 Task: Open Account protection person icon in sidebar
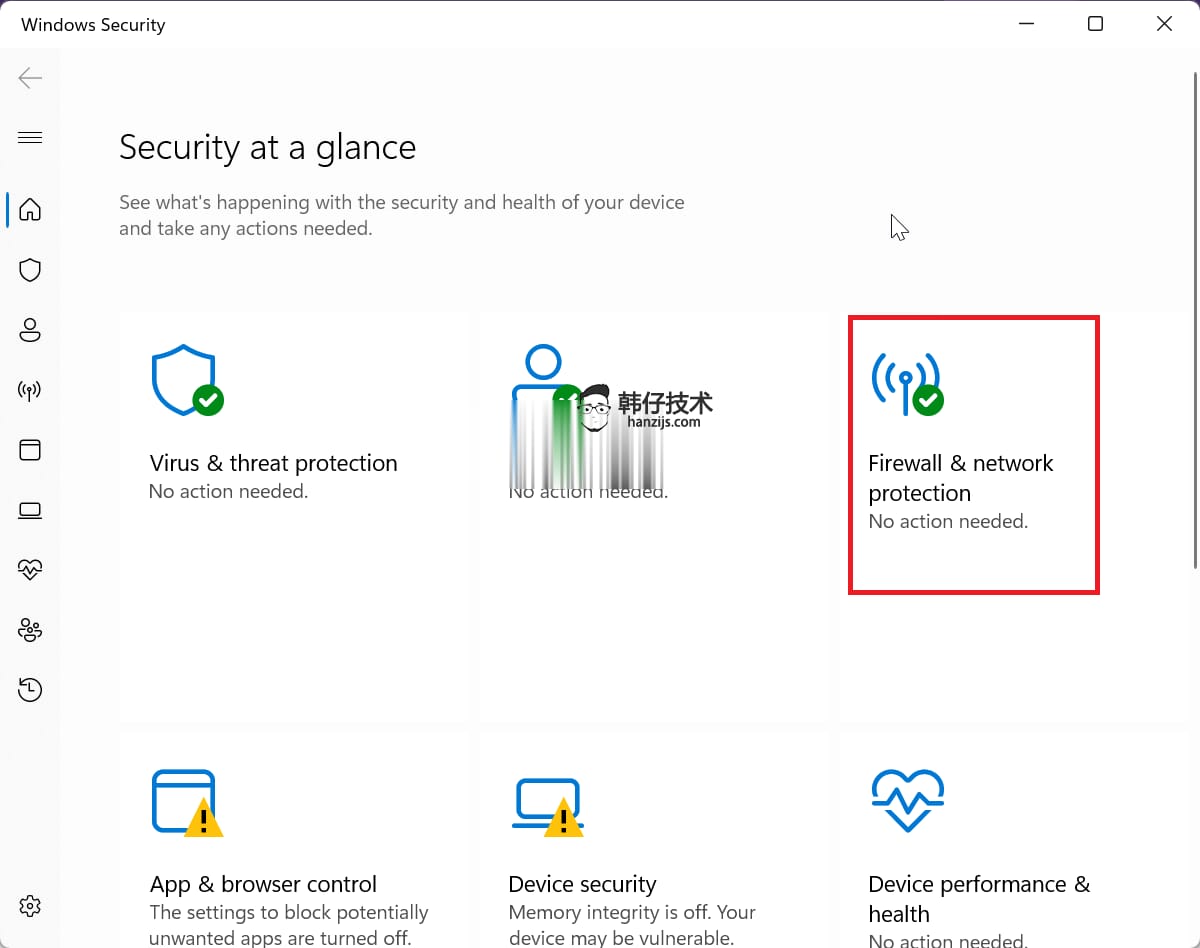pos(30,330)
